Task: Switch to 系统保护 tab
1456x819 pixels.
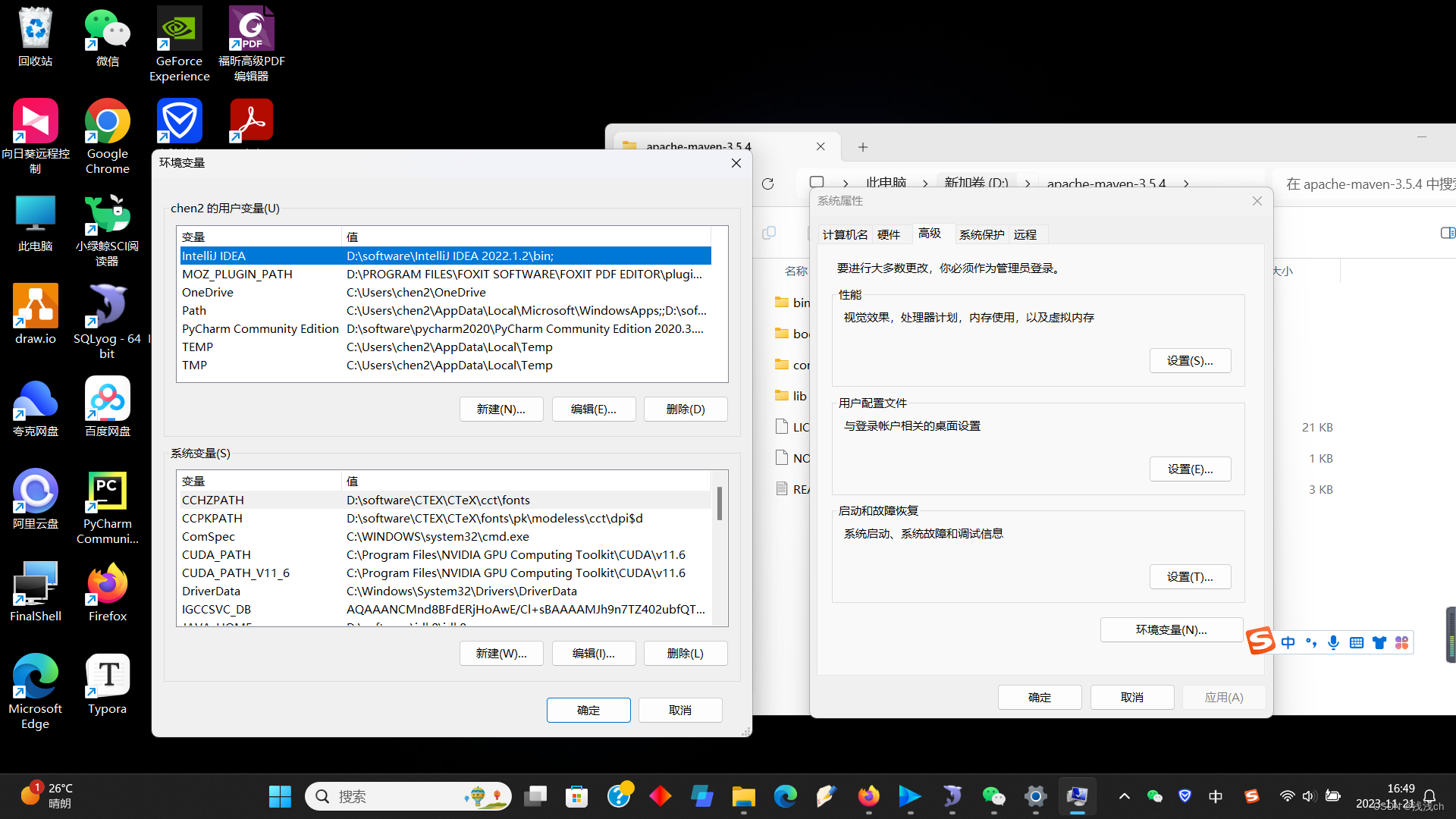Action: click(x=981, y=234)
